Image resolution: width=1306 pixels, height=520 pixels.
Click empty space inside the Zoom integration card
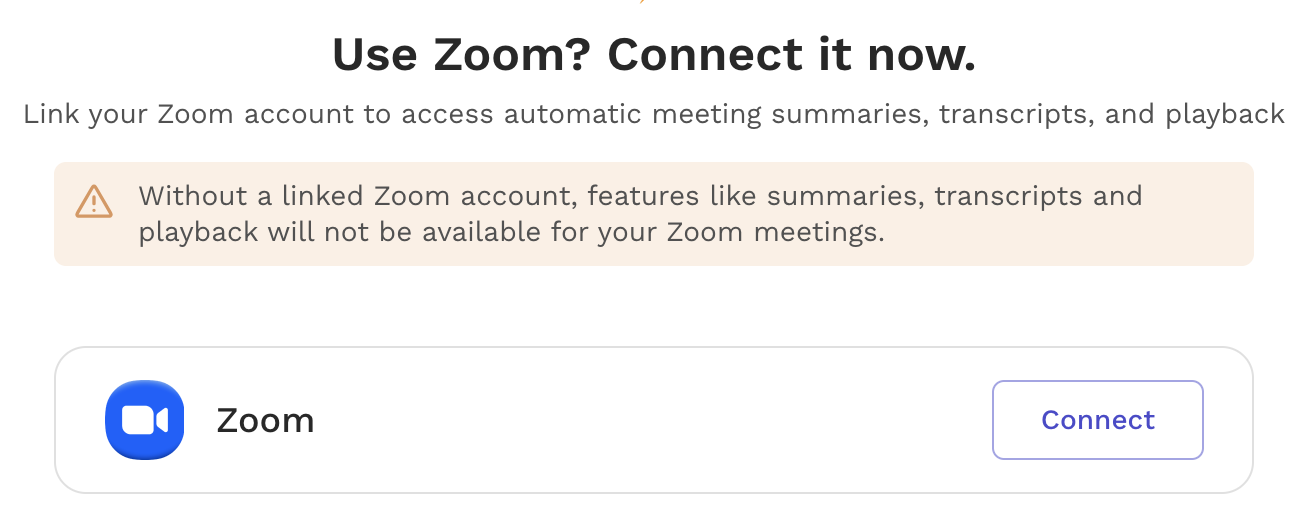coord(650,420)
